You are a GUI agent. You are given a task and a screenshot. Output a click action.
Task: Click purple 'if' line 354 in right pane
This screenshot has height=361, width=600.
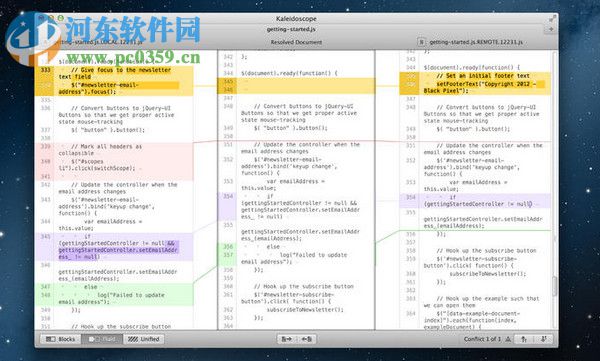[x=478, y=201]
